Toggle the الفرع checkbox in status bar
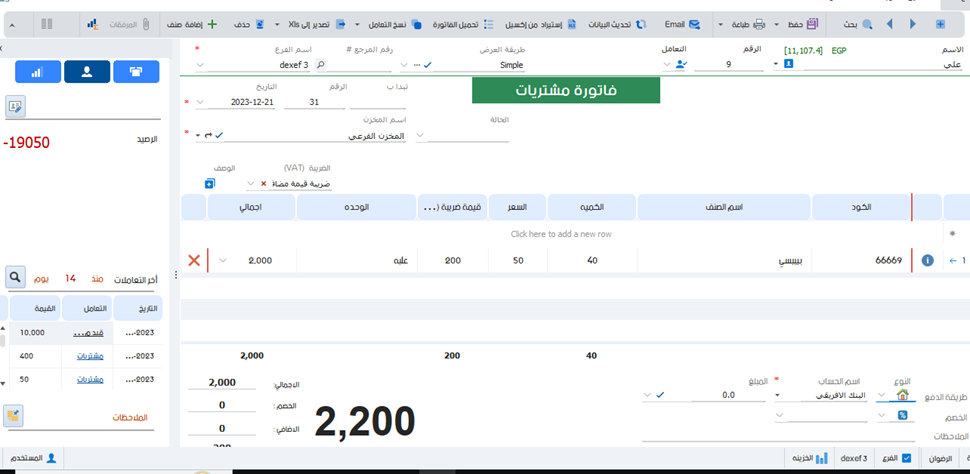This screenshot has height=474, width=970. [906, 459]
